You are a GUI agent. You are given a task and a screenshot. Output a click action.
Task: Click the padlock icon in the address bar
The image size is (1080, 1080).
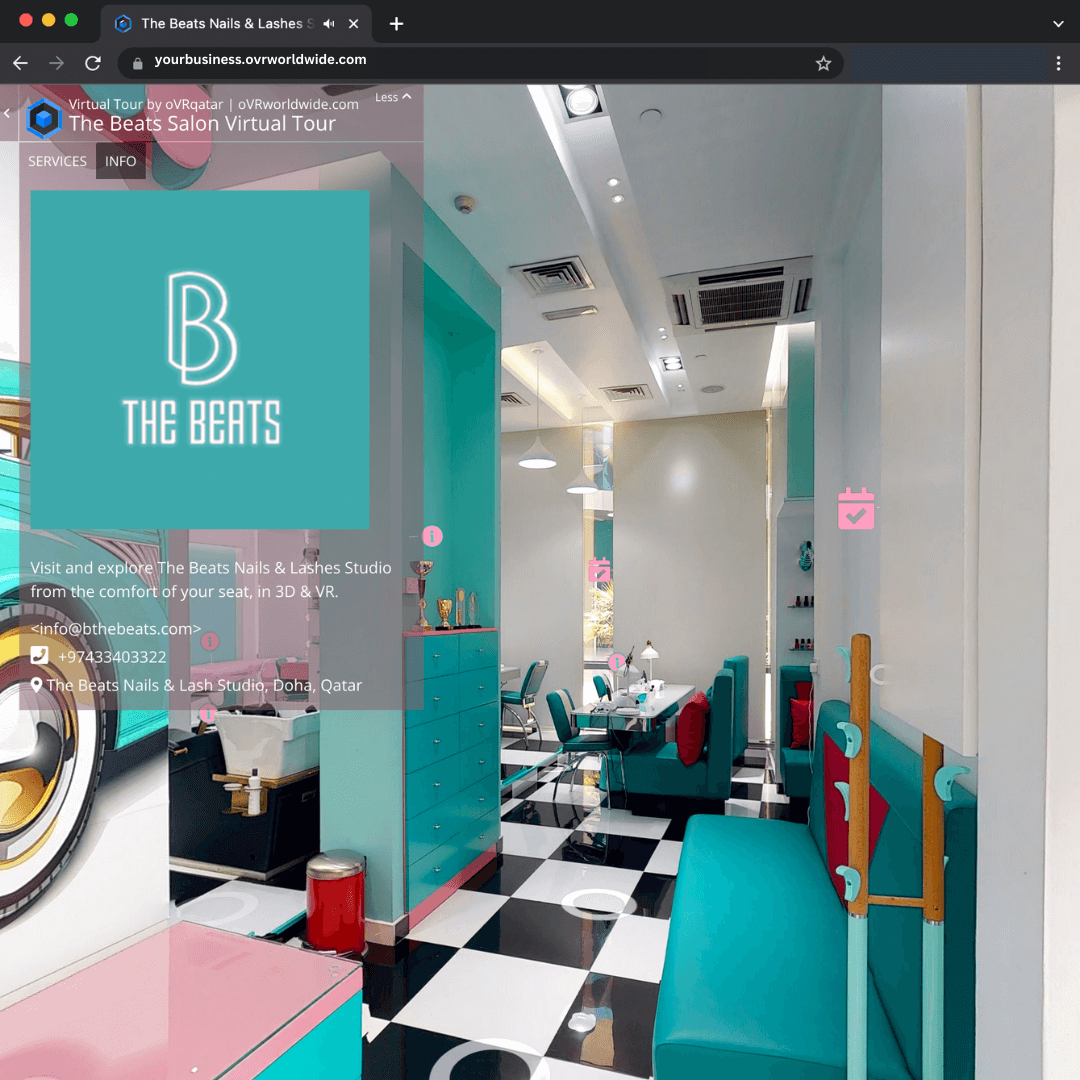(x=136, y=62)
